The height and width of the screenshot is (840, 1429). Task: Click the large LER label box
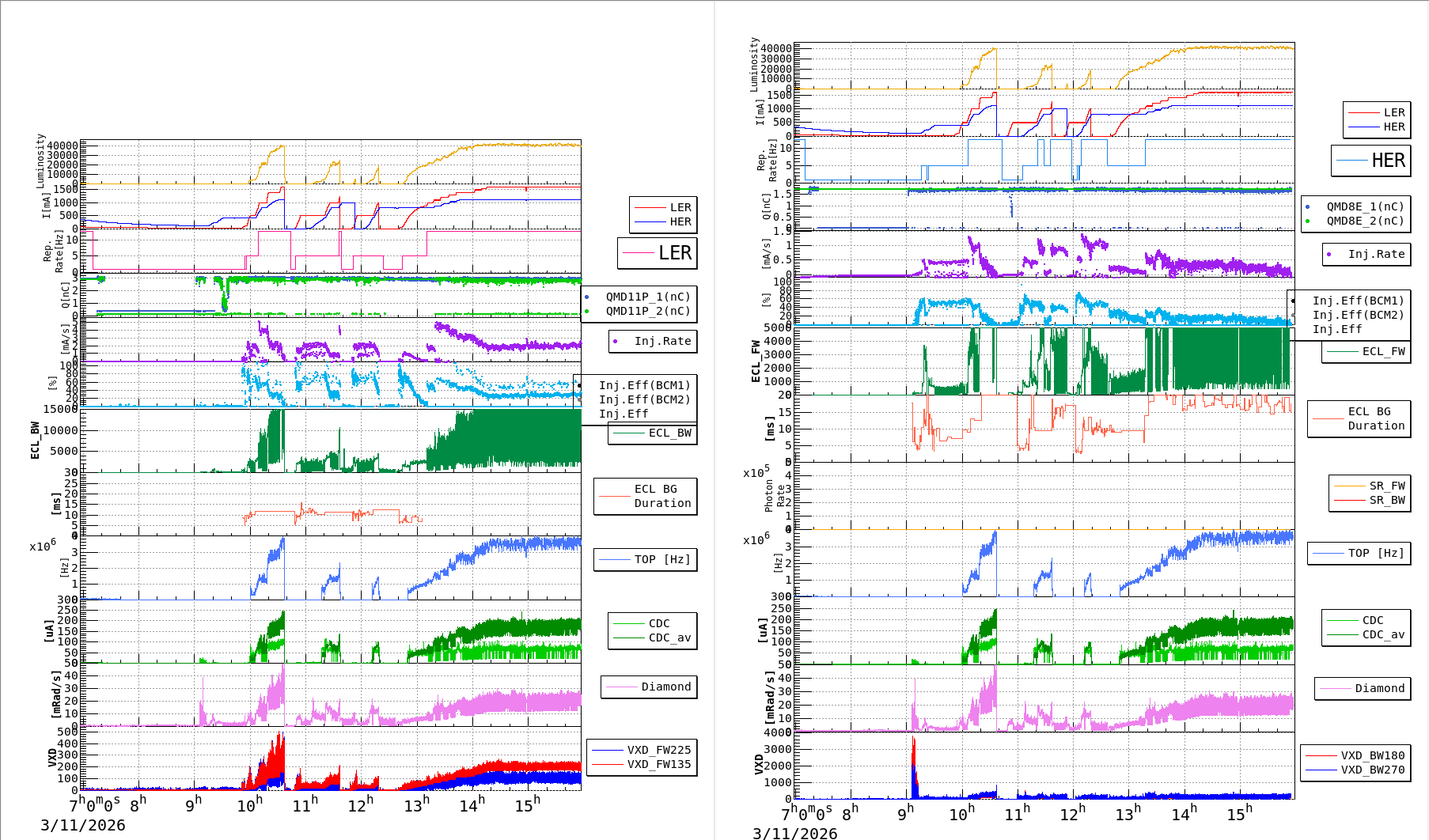tap(658, 253)
